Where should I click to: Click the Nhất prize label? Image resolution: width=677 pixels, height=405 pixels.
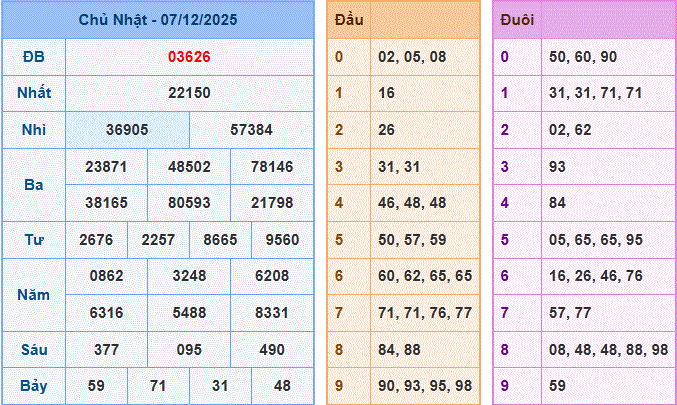(34, 93)
